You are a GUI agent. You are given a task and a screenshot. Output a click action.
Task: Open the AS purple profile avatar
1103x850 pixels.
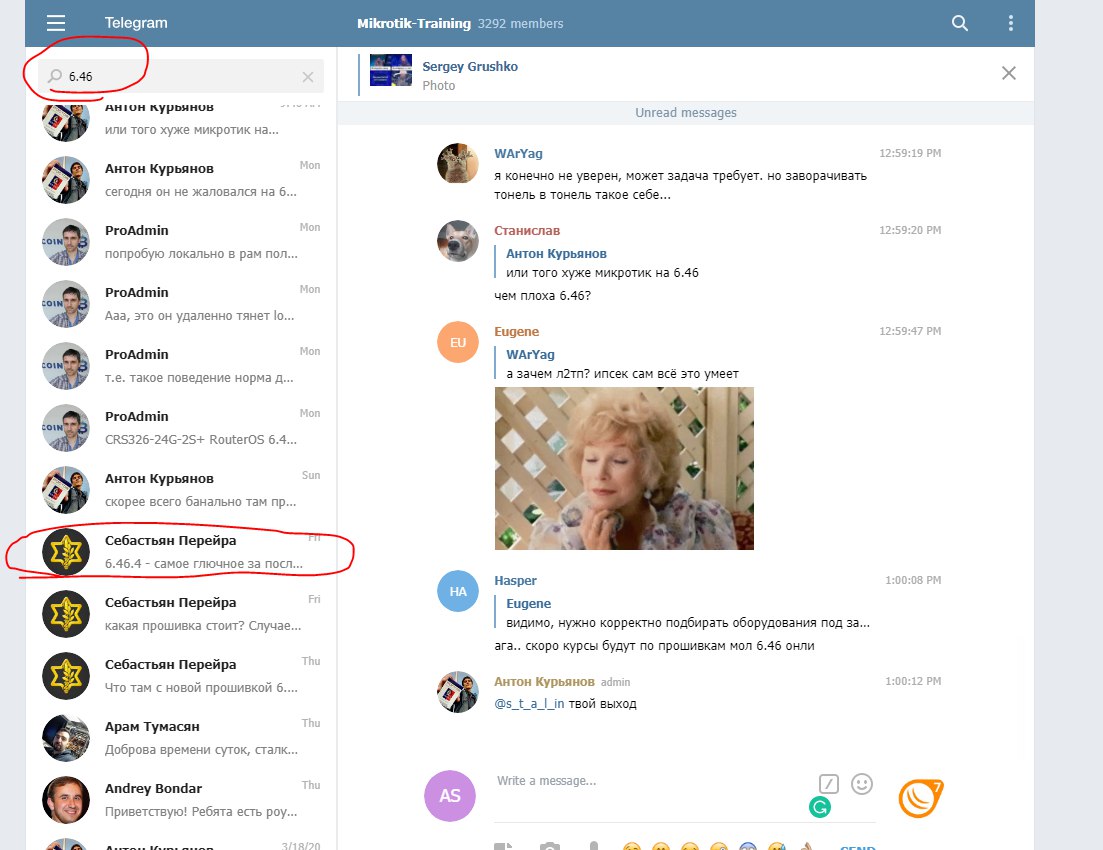pos(450,796)
